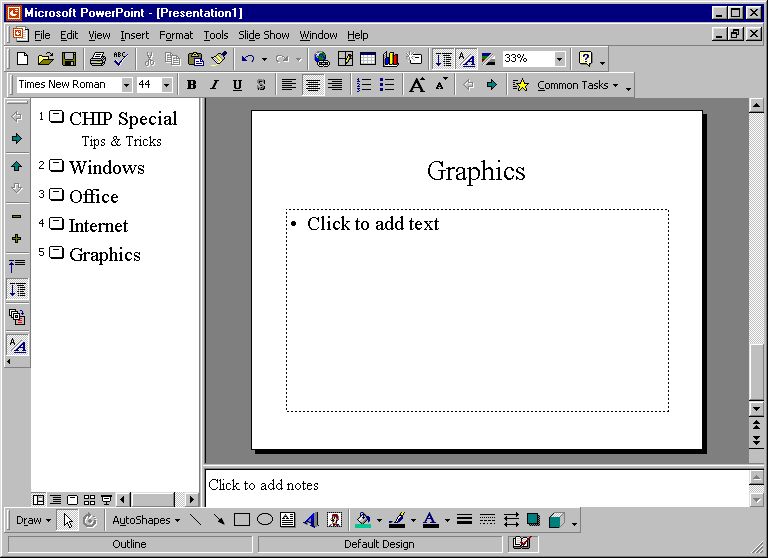Open the Format menu
This screenshot has width=768, height=558.
pos(176,35)
